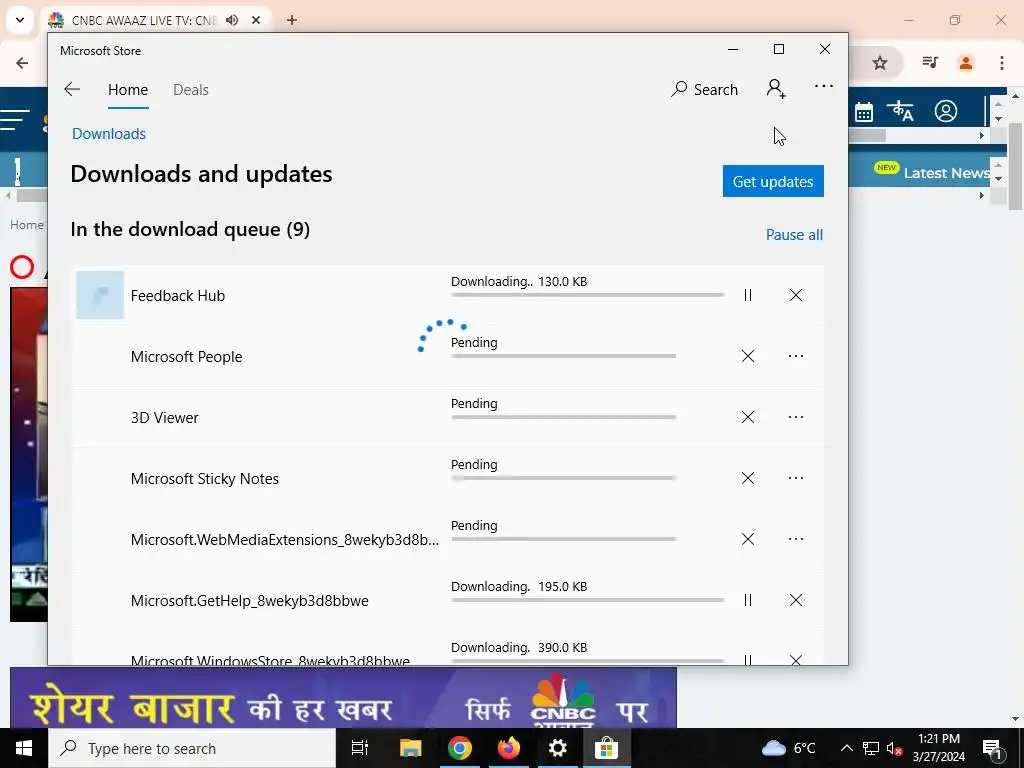Open Search in Microsoft Store

click(704, 89)
